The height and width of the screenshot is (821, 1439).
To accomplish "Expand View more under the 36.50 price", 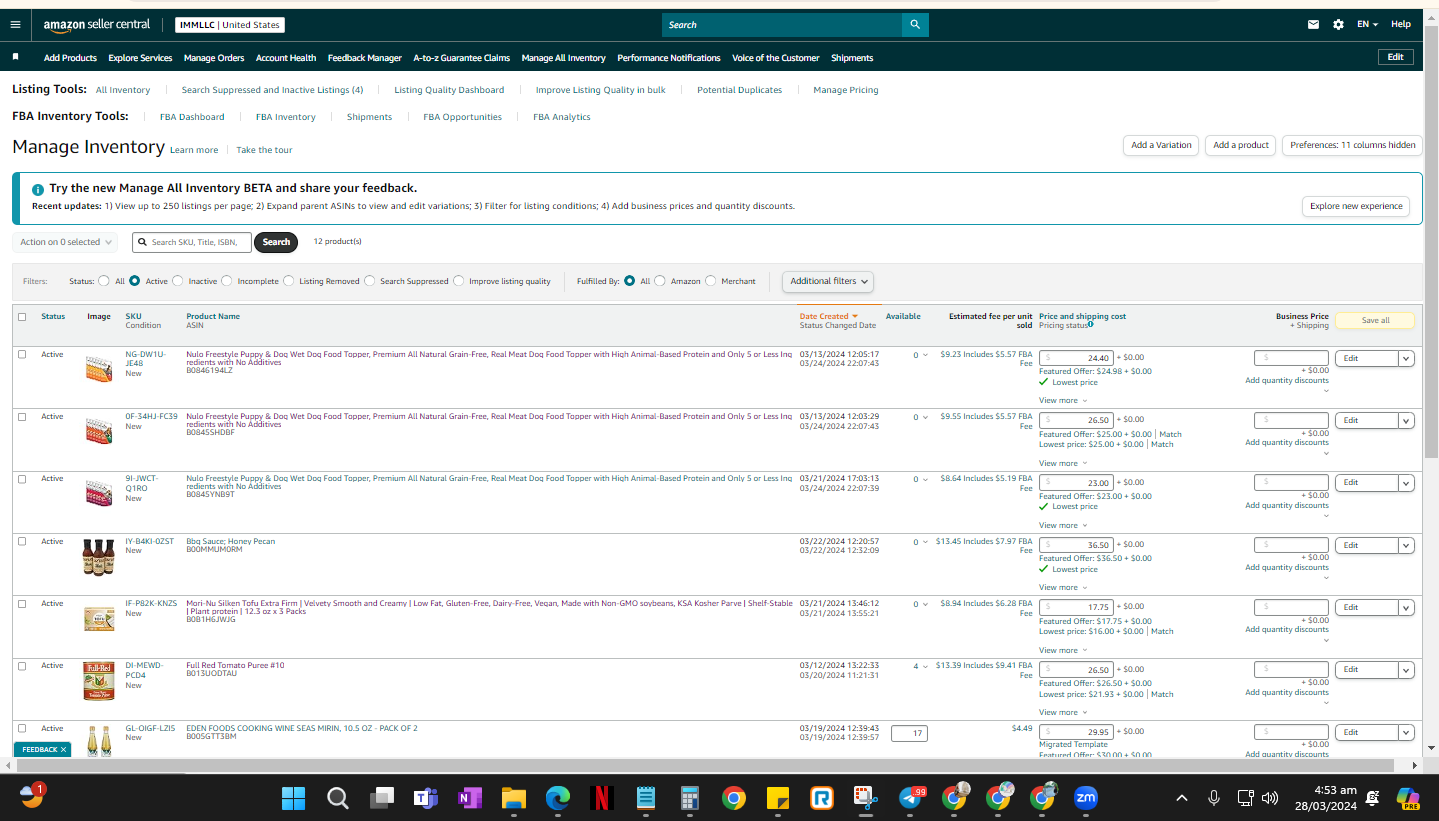I will [x=1063, y=588].
